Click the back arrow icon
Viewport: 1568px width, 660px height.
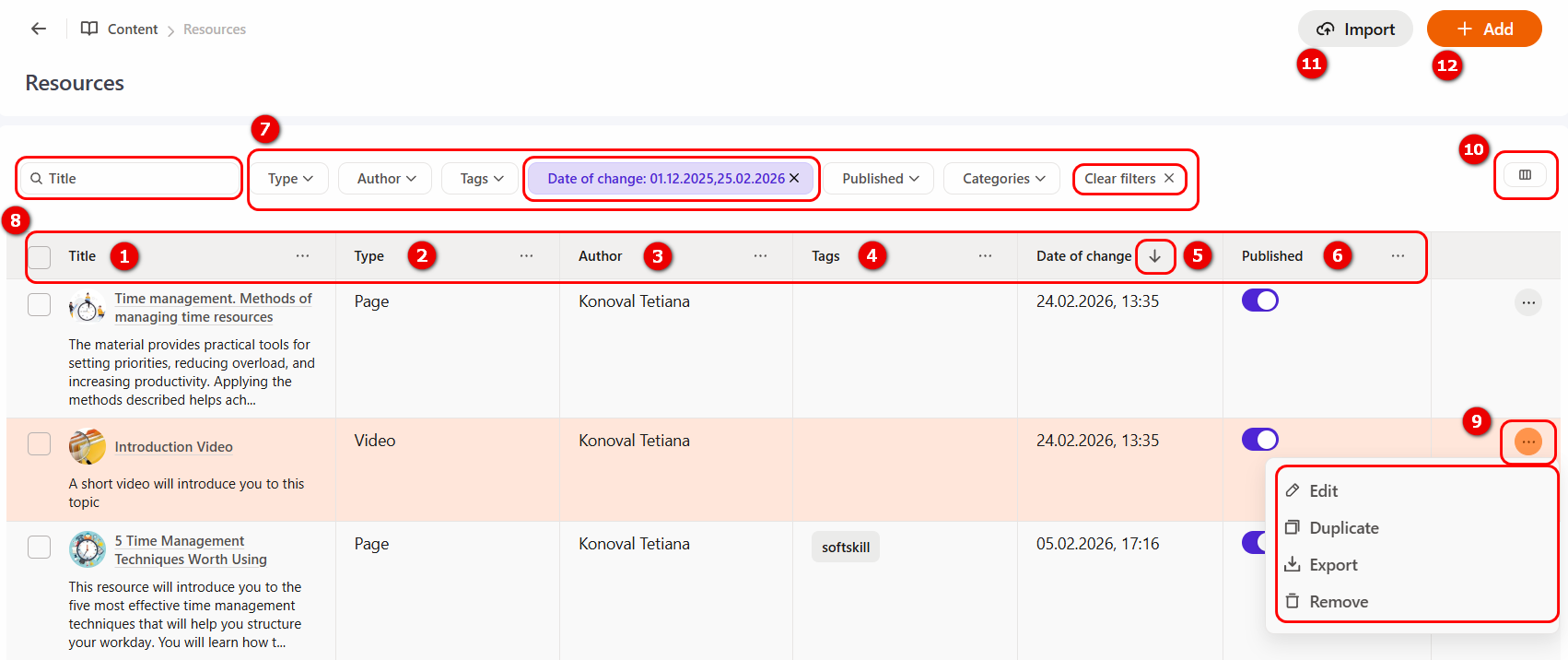tap(39, 29)
